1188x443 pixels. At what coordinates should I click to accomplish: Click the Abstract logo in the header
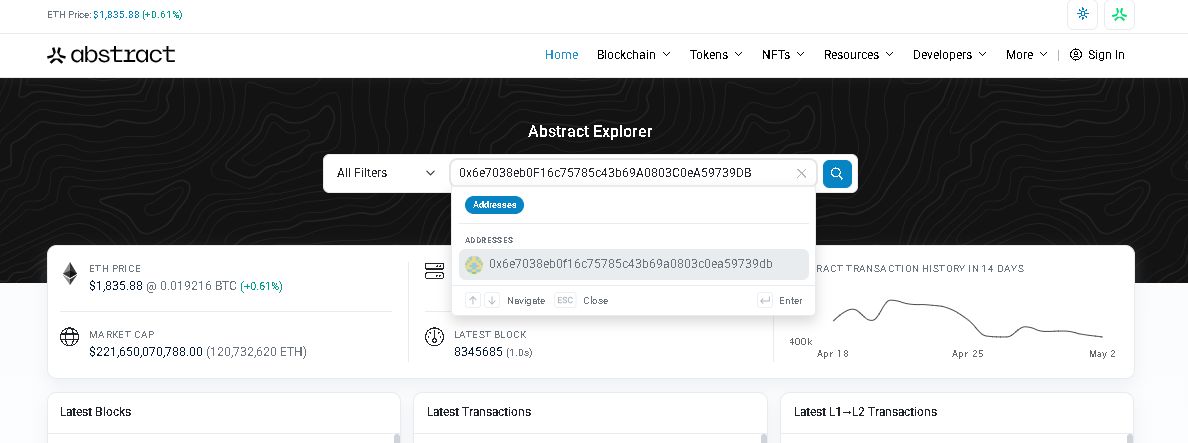[111, 55]
